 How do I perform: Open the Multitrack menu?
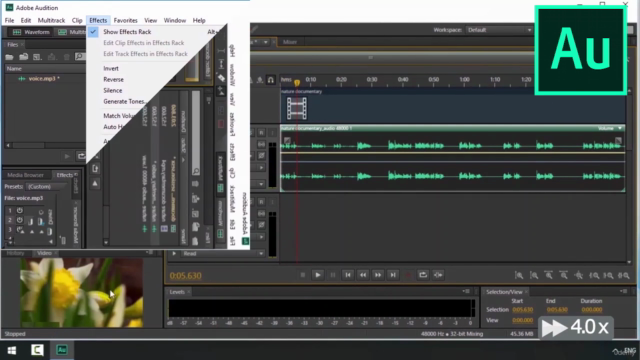[x=51, y=20]
